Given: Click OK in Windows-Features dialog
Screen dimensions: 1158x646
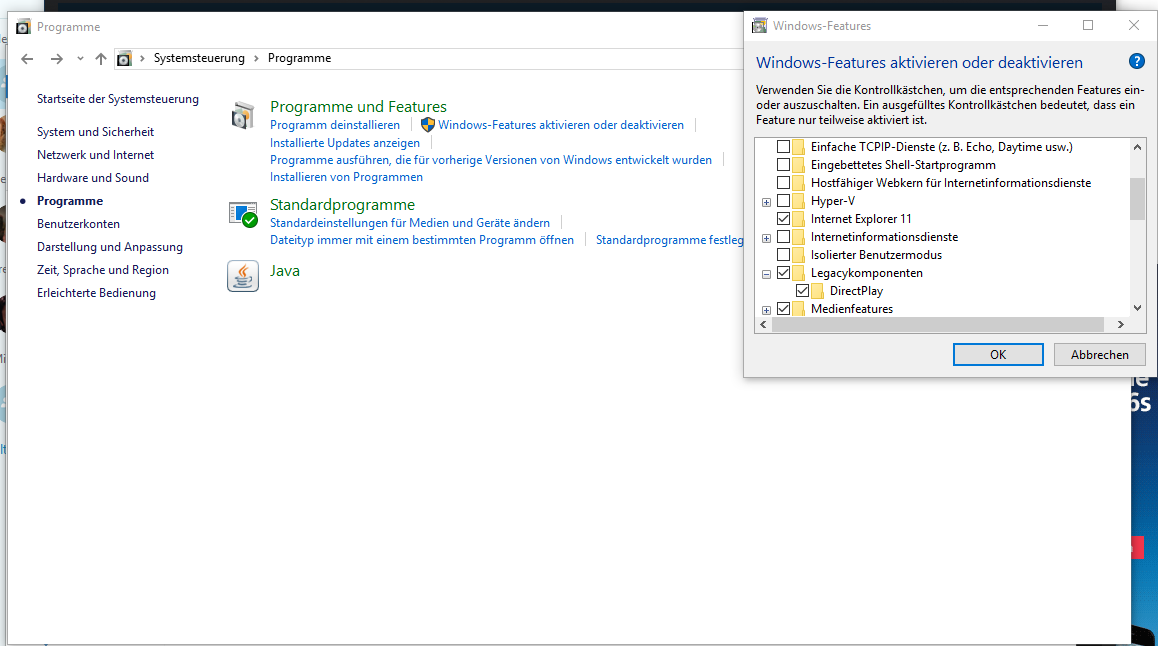Looking at the screenshot, I should (998, 354).
